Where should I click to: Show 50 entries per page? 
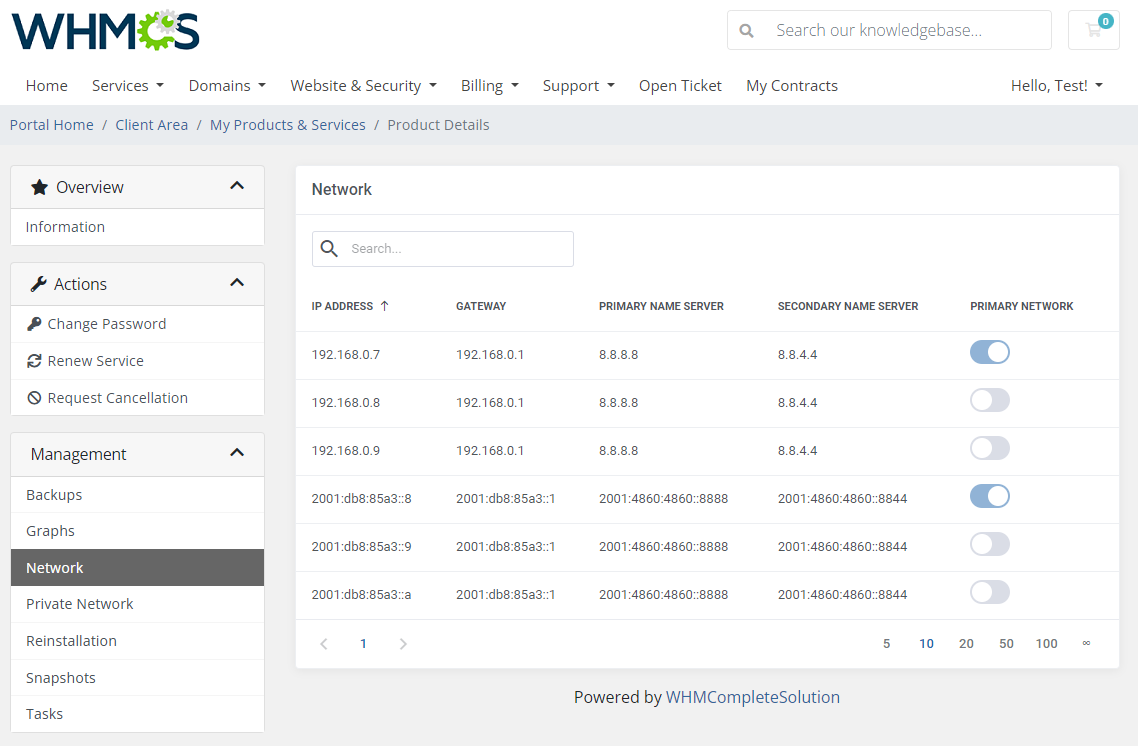point(1006,644)
